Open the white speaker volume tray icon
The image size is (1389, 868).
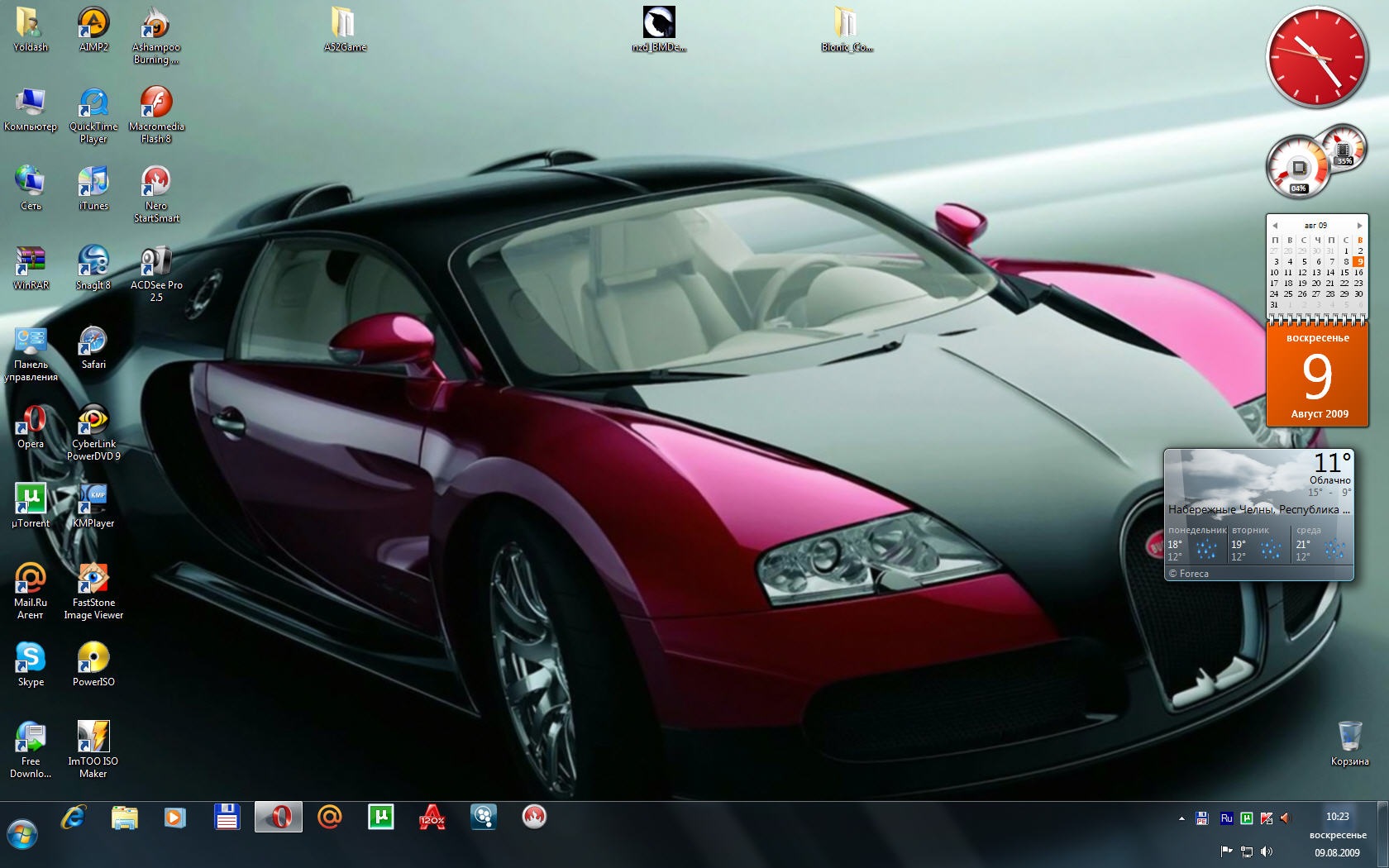[1267, 851]
